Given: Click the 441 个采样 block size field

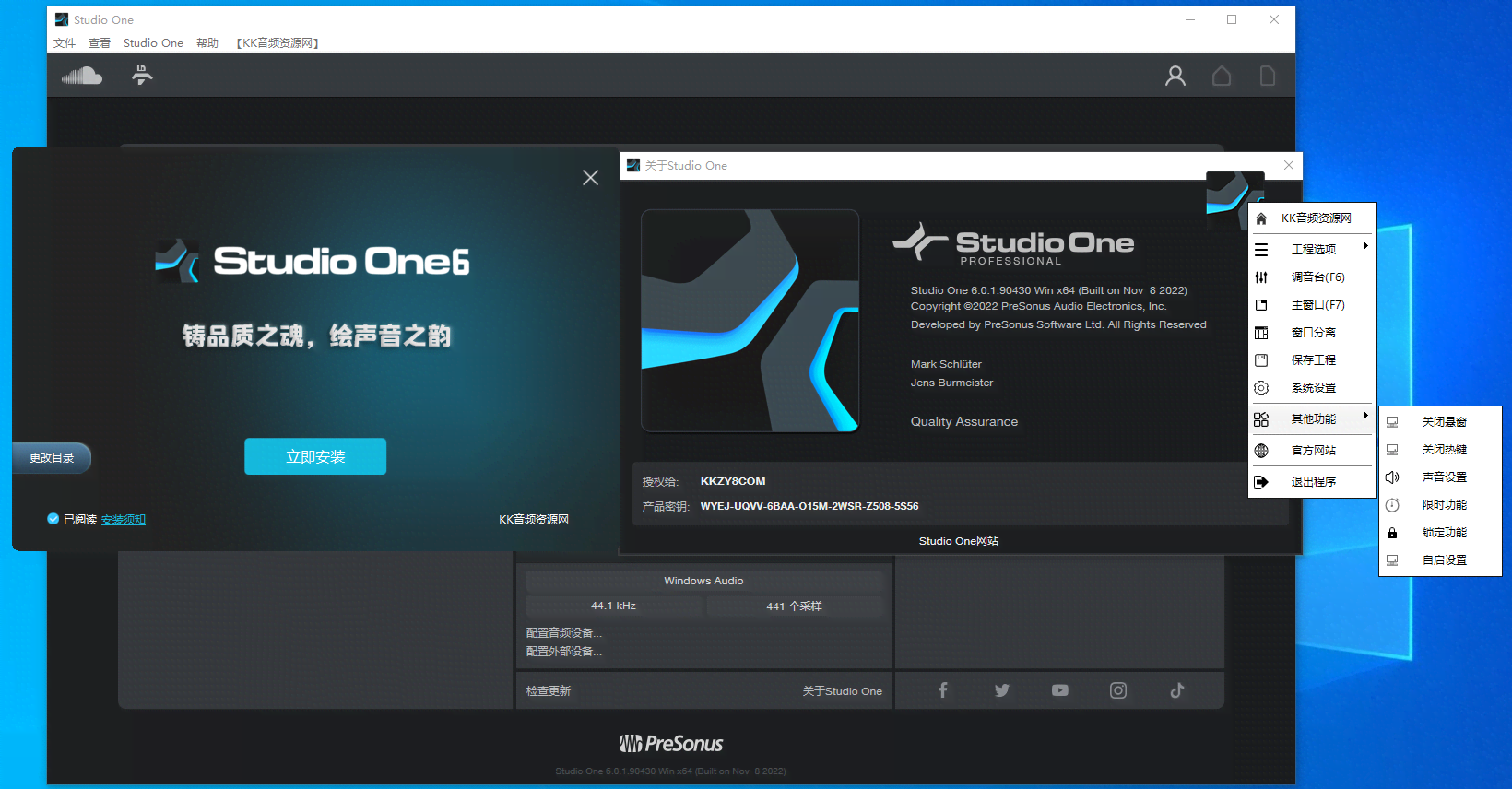Looking at the screenshot, I should point(794,606).
